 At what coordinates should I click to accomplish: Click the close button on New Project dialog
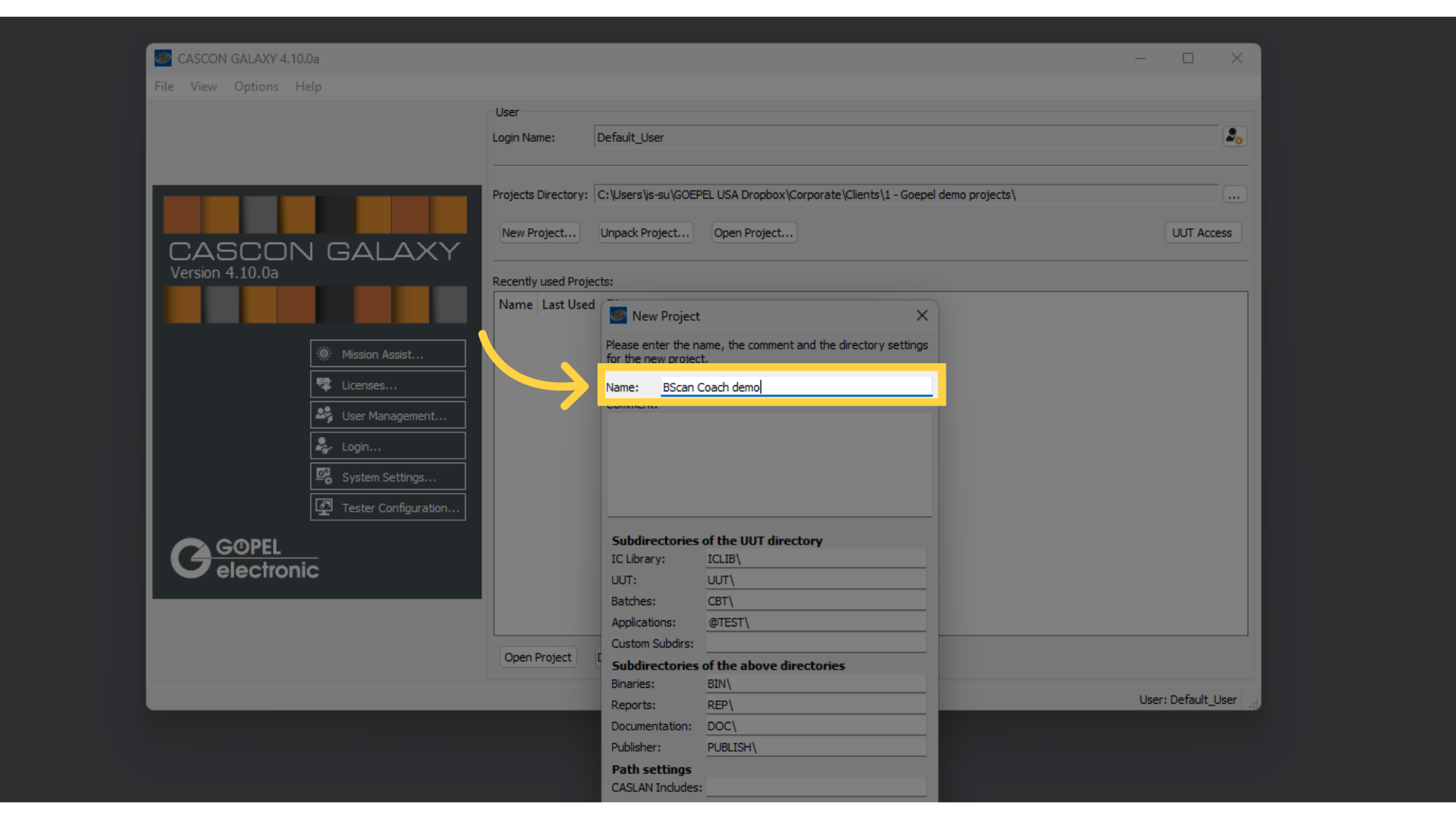pos(921,315)
